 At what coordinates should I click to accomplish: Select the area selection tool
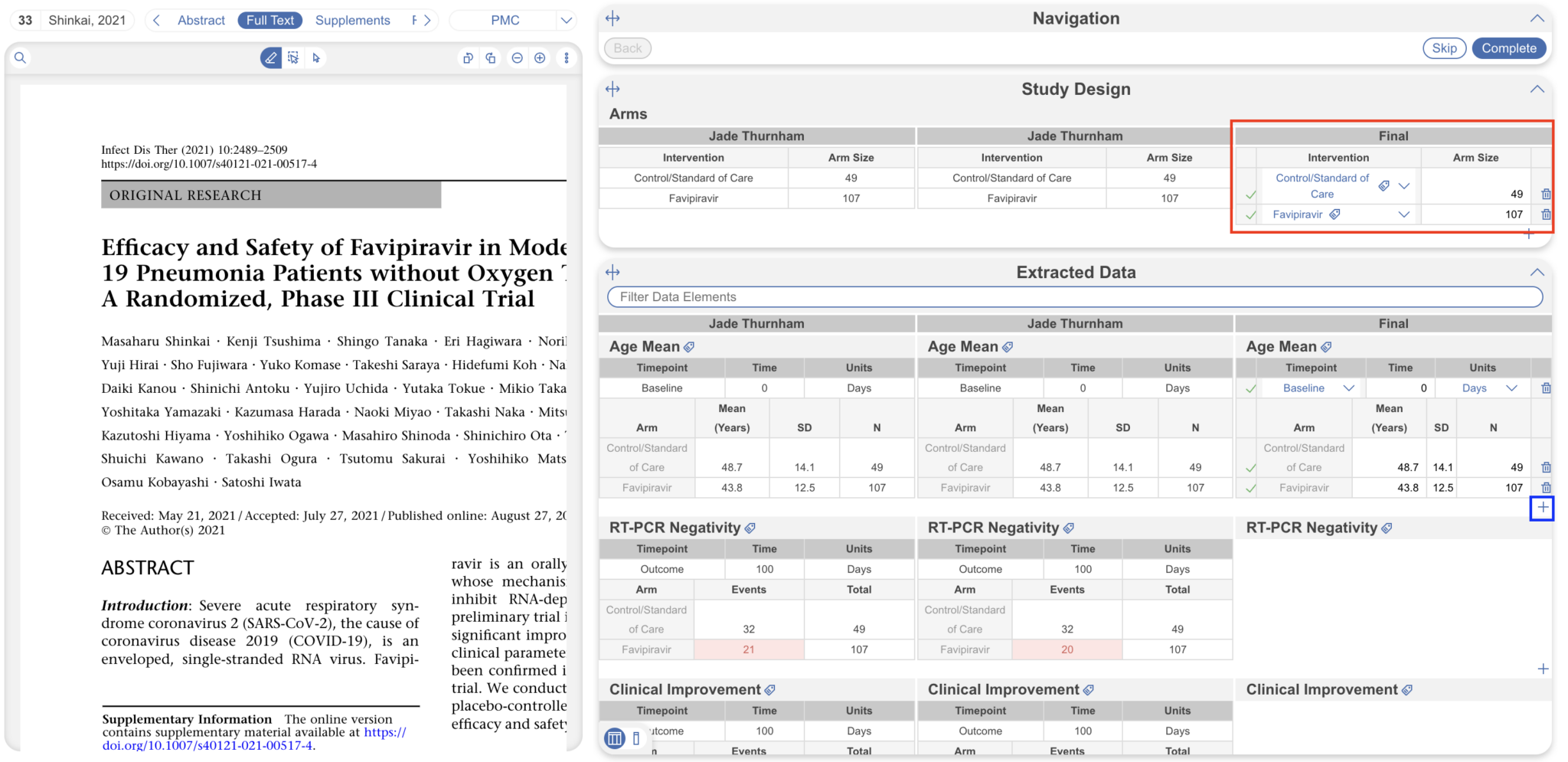pos(293,57)
